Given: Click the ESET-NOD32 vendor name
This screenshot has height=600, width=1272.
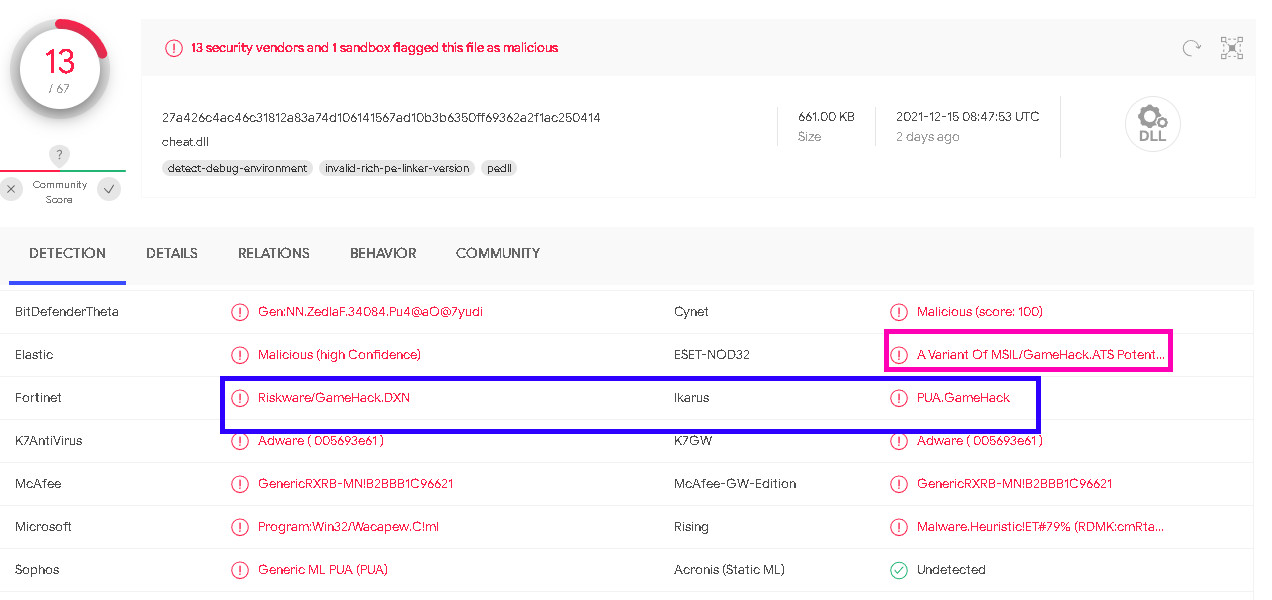Looking at the screenshot, I should click(712, 355).
